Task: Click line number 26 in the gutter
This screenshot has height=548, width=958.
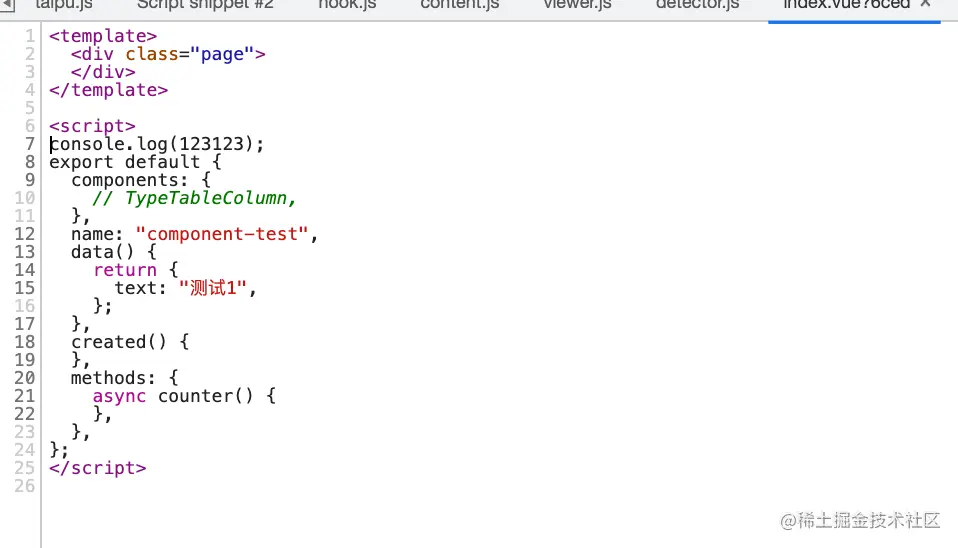Action: point(24,486)
